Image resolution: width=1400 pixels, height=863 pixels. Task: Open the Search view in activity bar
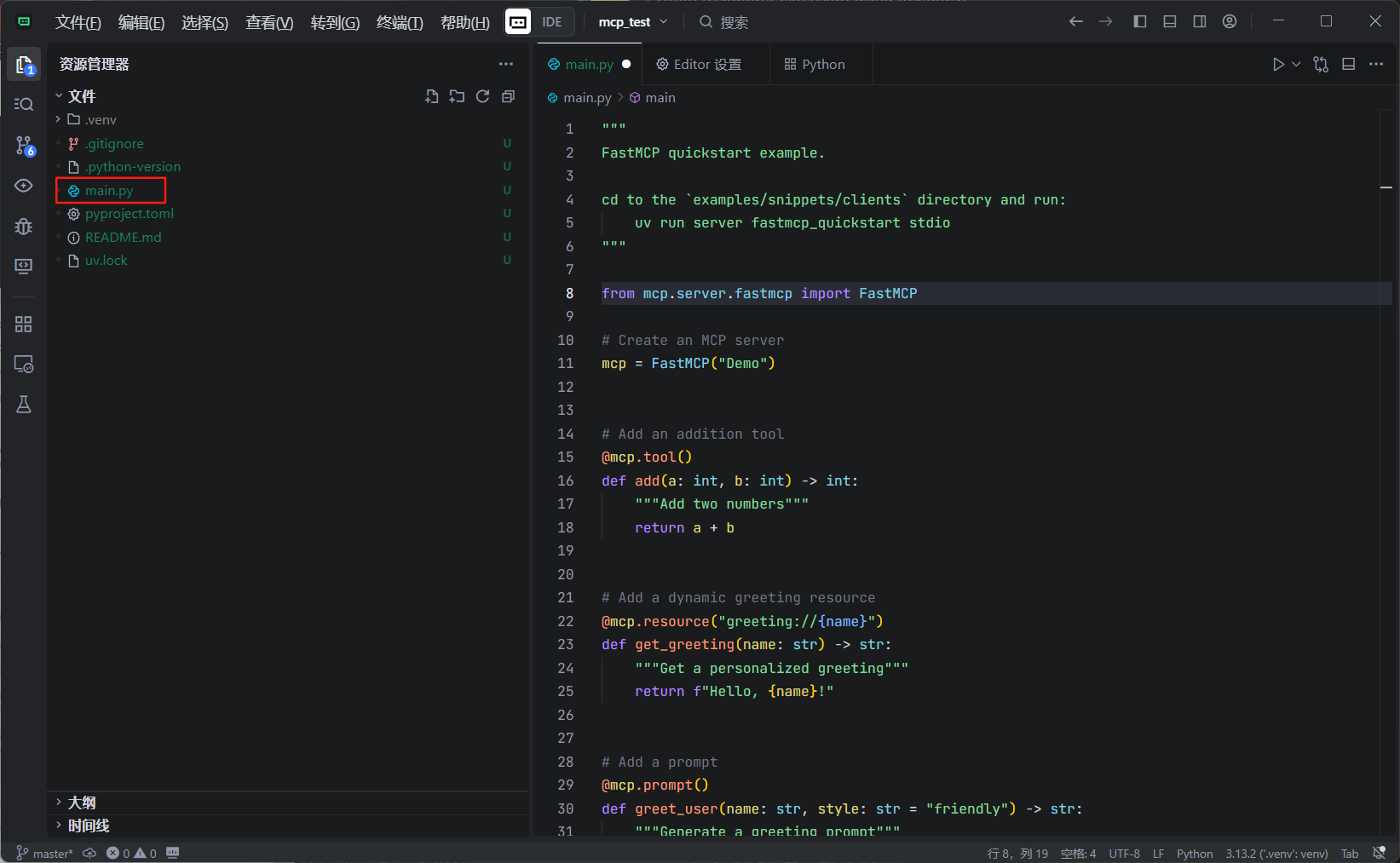click(x=24, y=105)
